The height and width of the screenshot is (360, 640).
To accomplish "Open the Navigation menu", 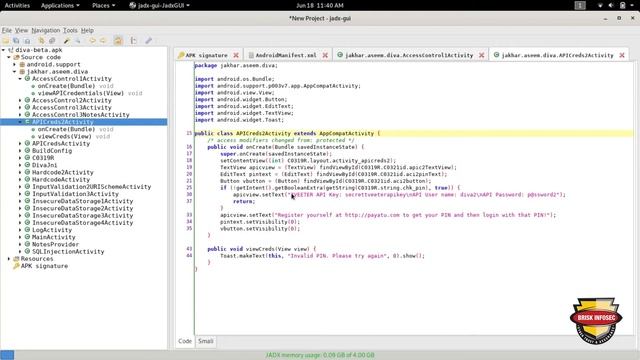I will click(x=45, y=30).
